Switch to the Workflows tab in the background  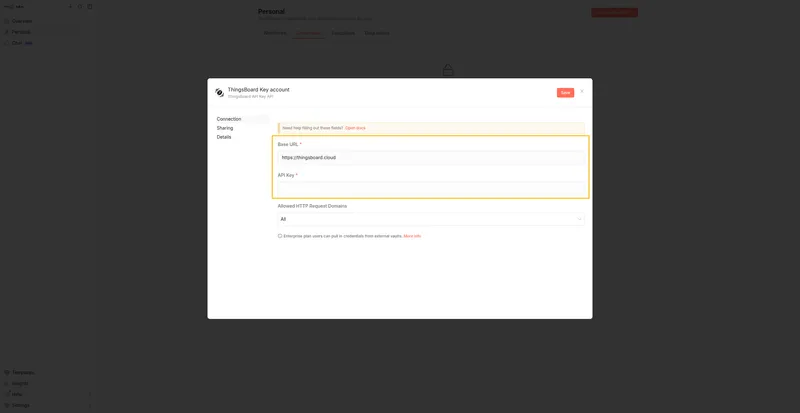[x=275, y=33]
